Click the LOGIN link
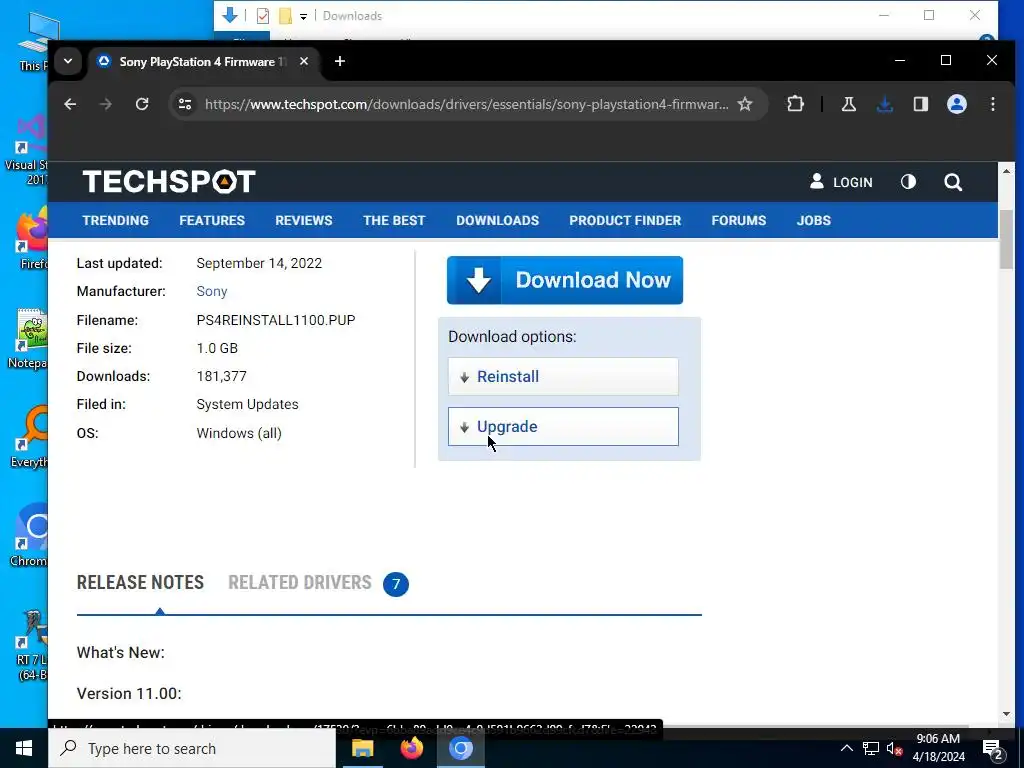Screen dimensions: 1024x768 click(841, 182)
